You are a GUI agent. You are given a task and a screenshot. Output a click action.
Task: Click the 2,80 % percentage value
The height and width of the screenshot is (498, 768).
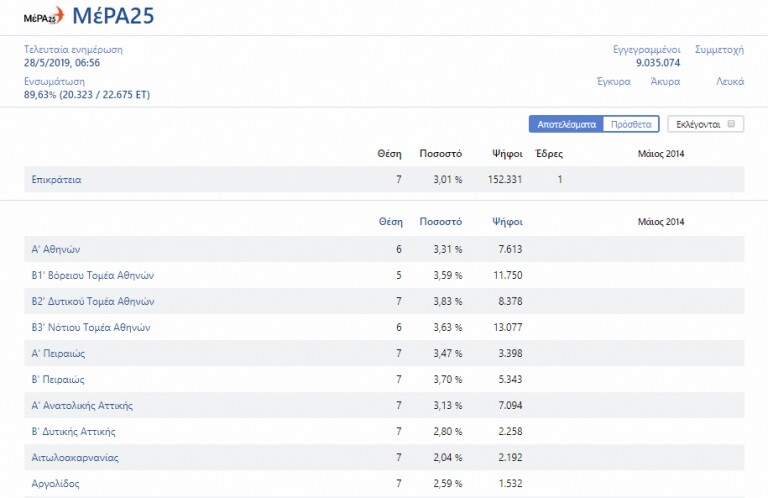(x=447, y=431)
